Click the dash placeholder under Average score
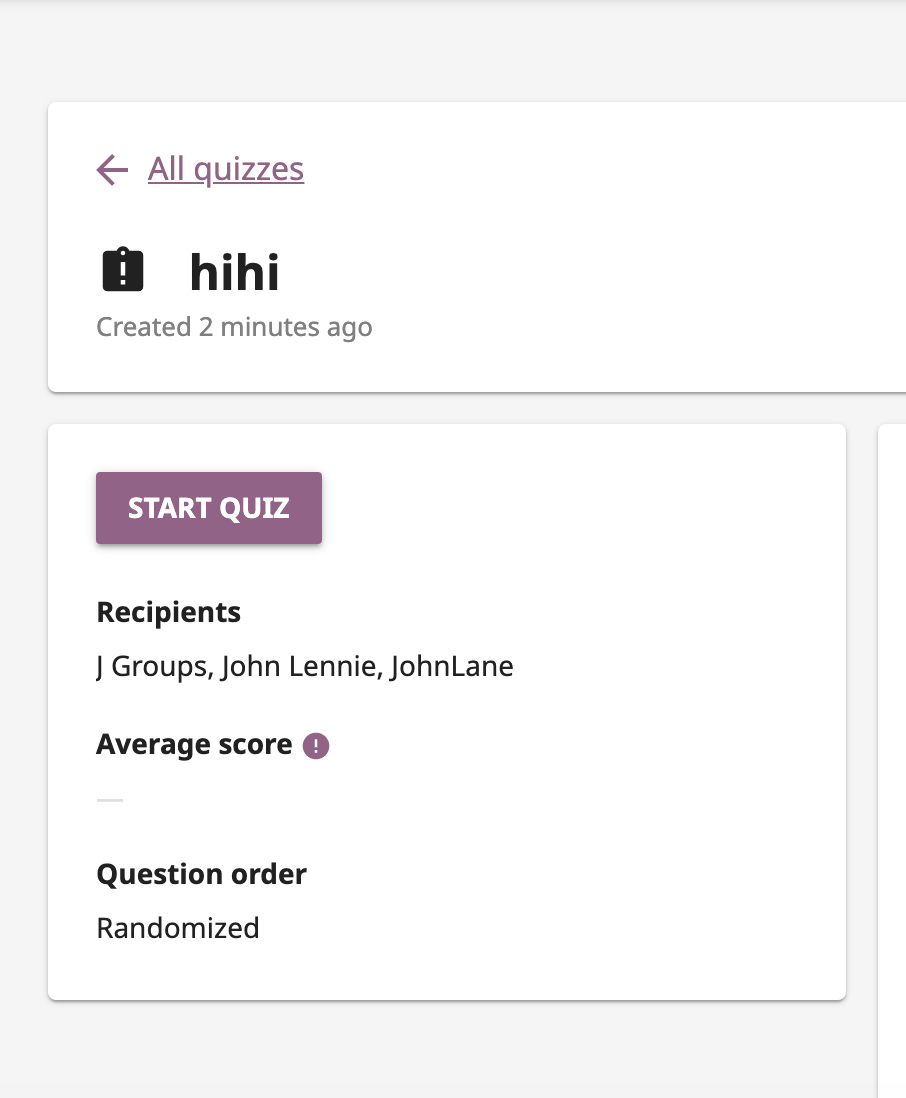Image resolution: width=906 pixels, height=1098 pixels. (x=110, y=799)
